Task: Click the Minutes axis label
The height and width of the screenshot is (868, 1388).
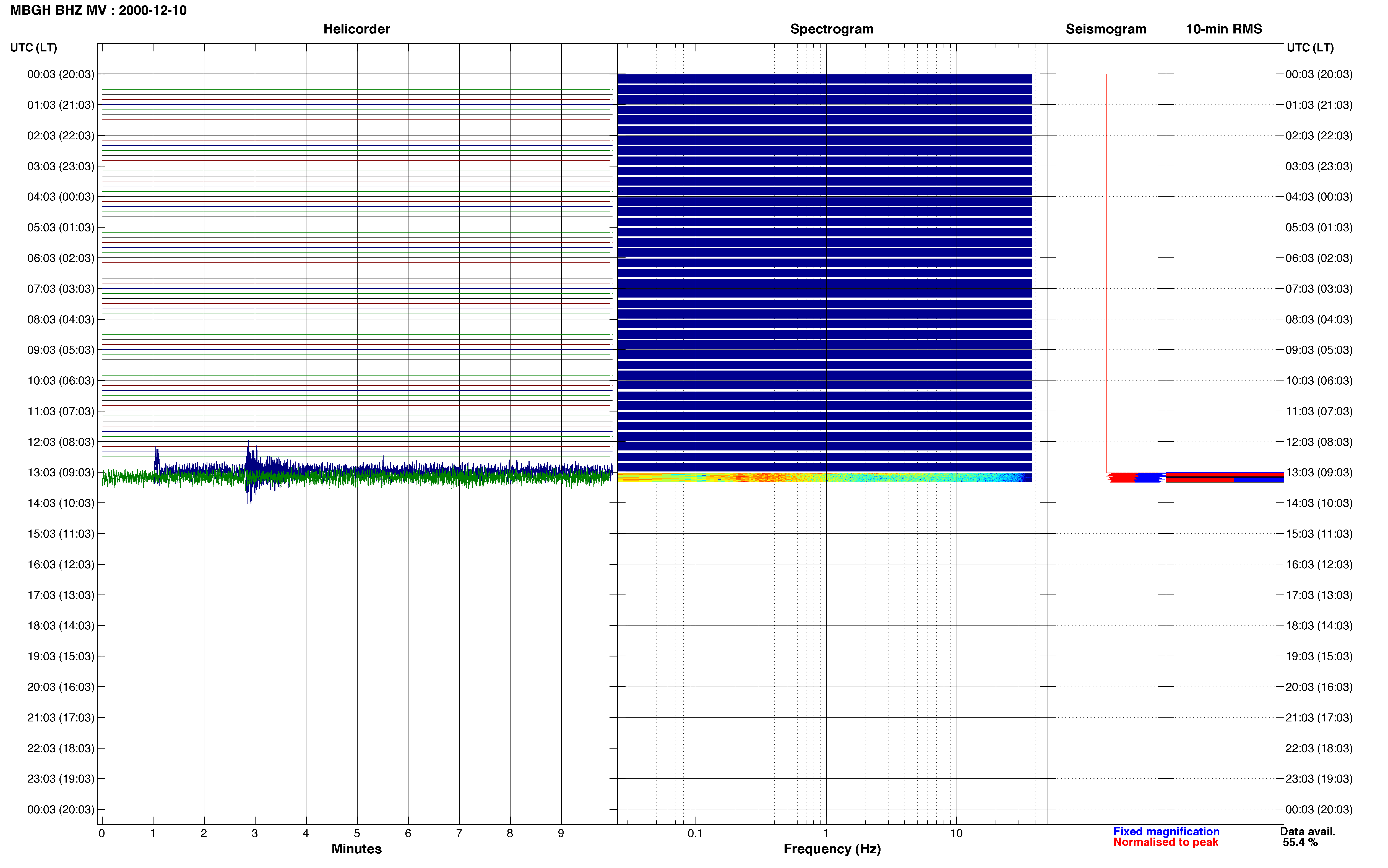Action: [x=356, y=848]
